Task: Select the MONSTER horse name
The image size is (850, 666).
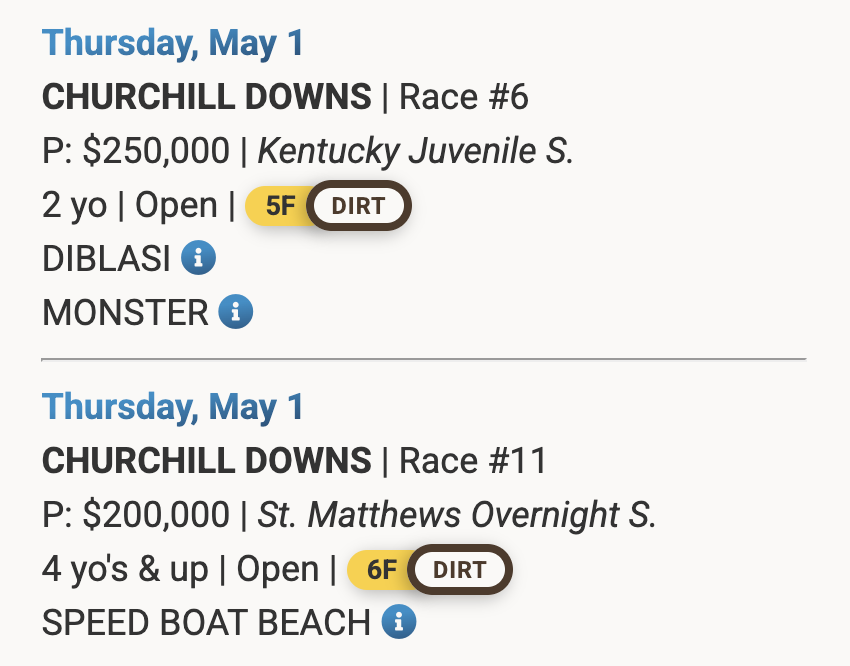Action: click(x=125, y=313)
